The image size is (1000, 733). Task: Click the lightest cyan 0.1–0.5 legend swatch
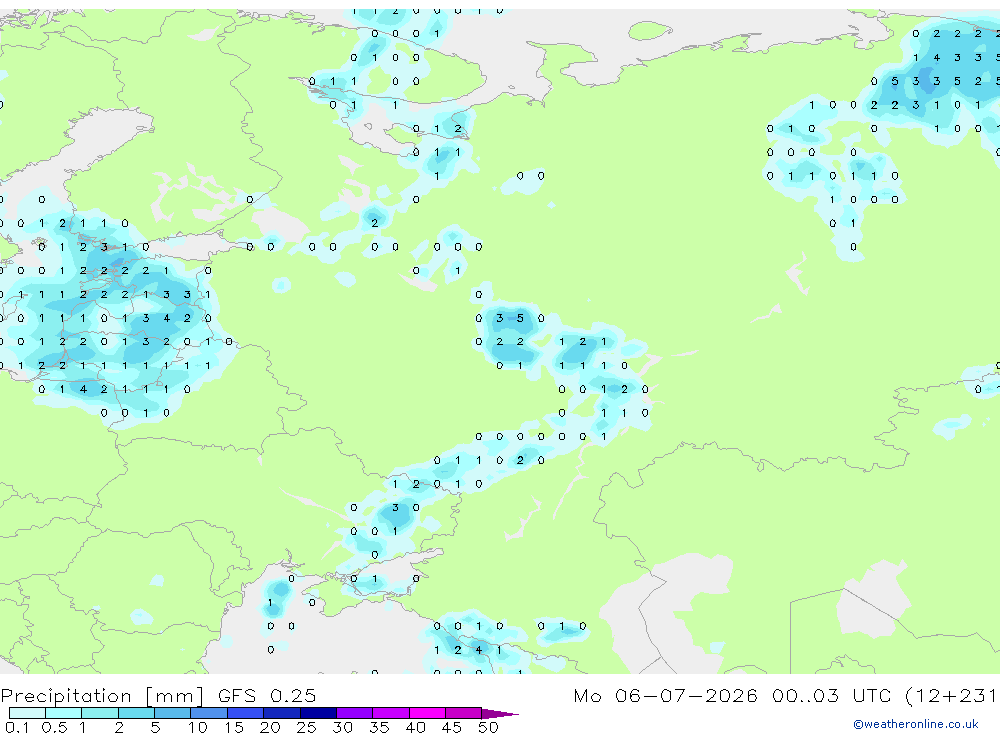(27, 713)
